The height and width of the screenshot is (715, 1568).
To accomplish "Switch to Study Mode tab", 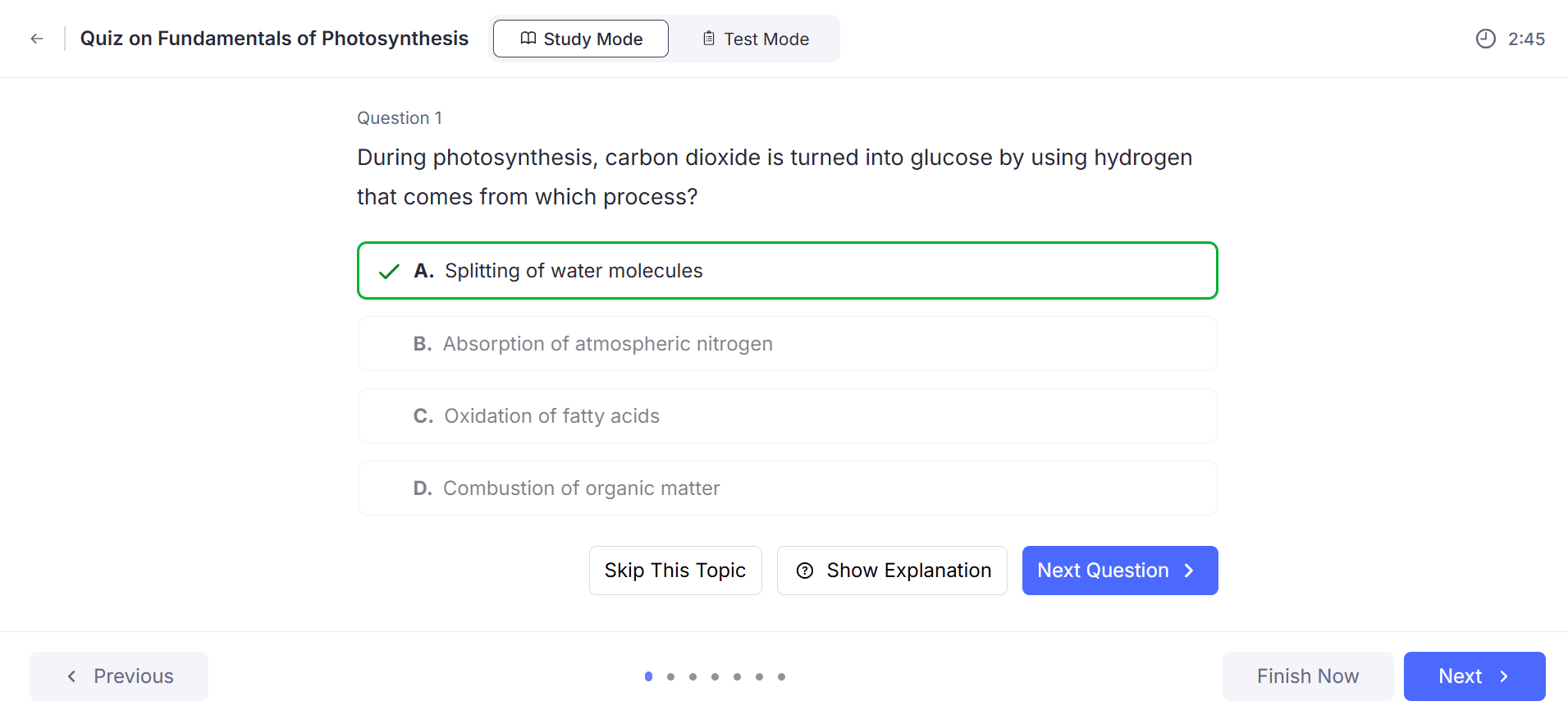I will point(581,39).
